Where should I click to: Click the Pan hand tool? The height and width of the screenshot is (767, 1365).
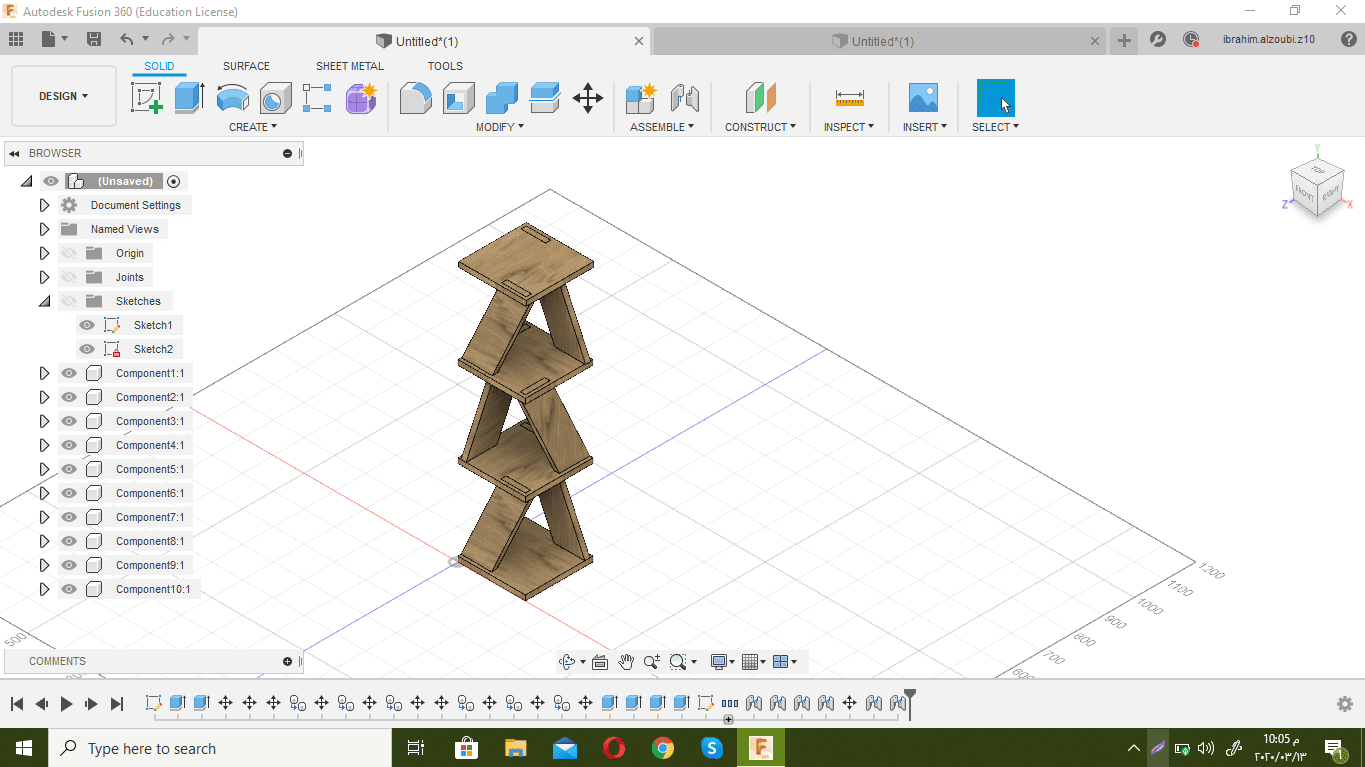(626, 662)
